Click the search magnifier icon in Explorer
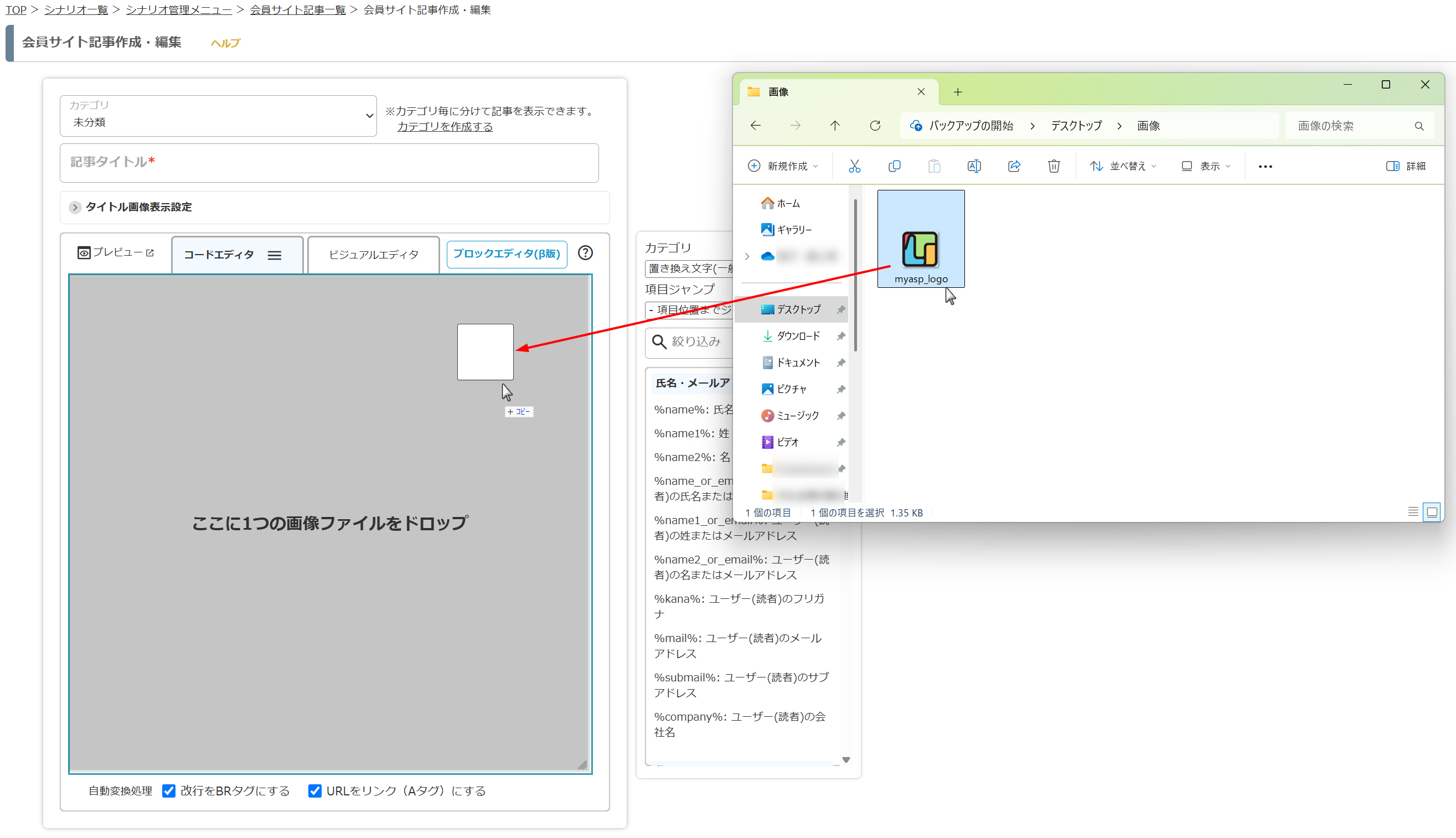 [1419, 126]
